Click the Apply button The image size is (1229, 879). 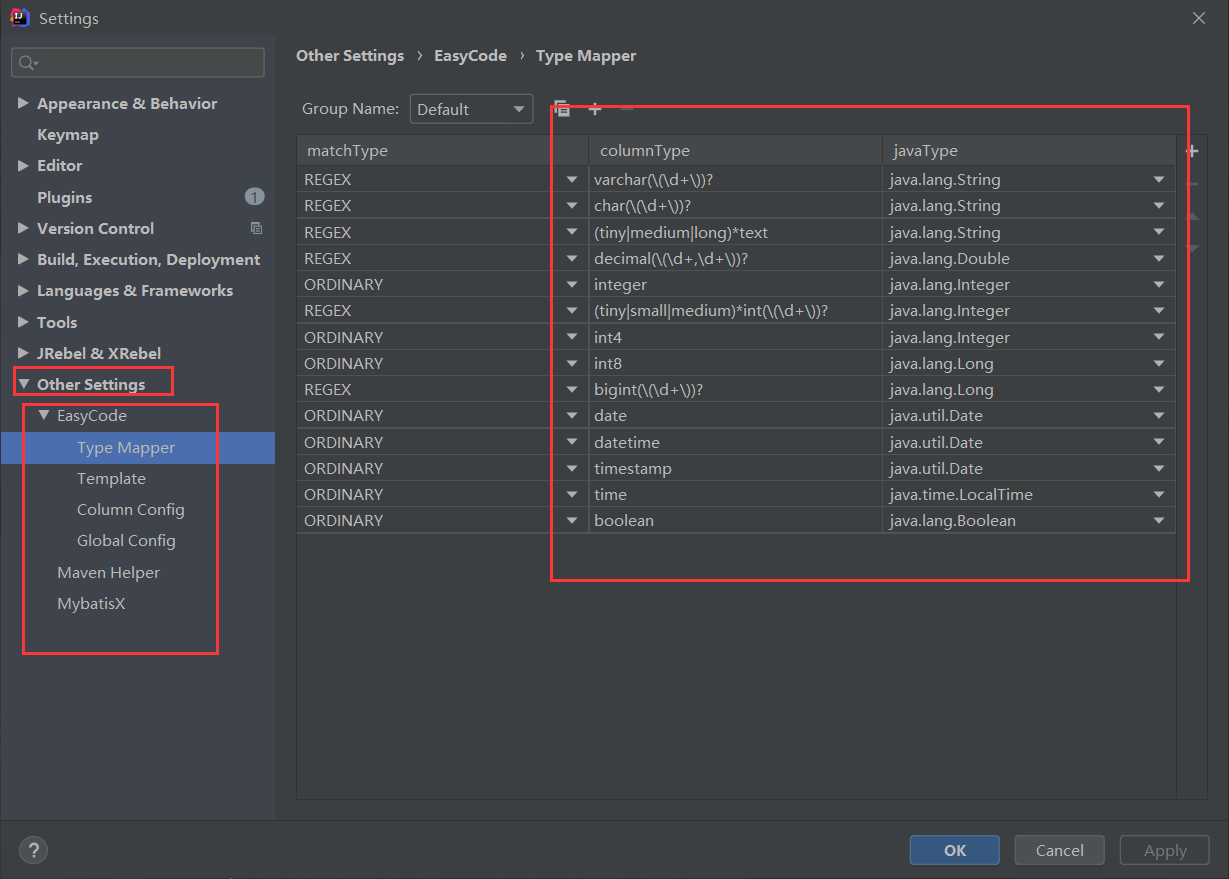[1165, 850]
